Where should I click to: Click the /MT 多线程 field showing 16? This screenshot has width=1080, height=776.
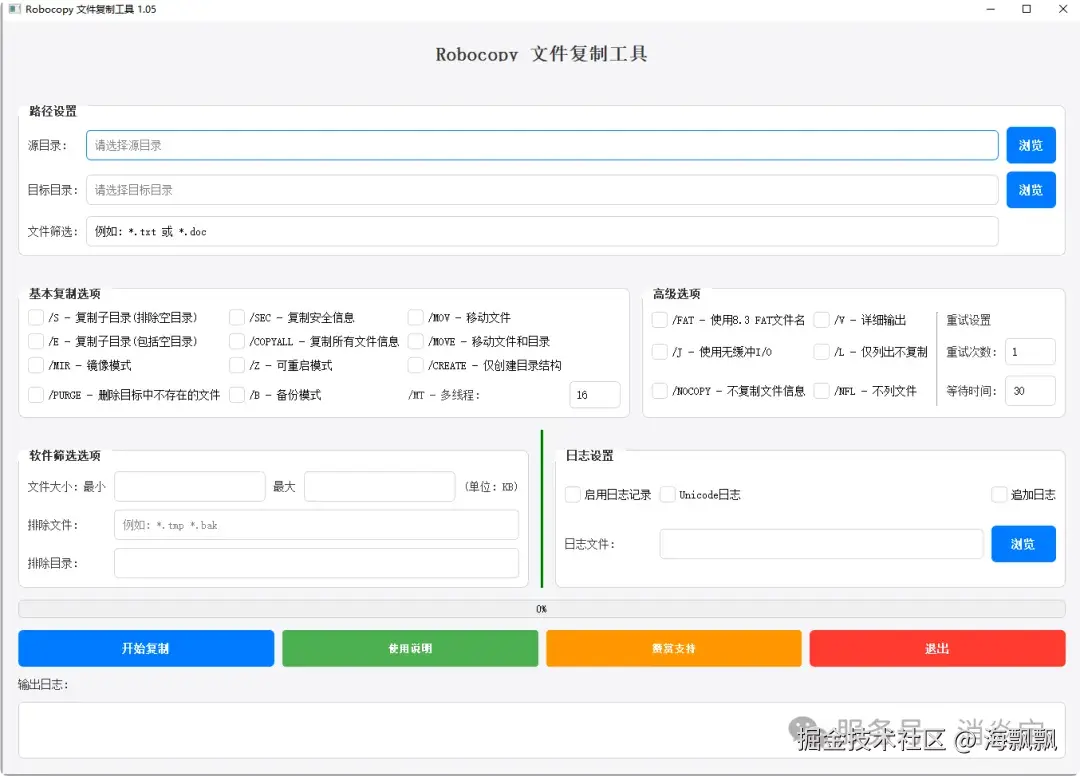point(594,394)
